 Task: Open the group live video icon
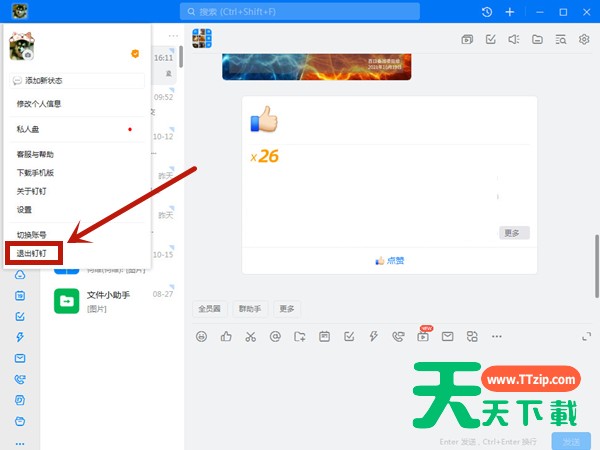click(x=467, y=39)
